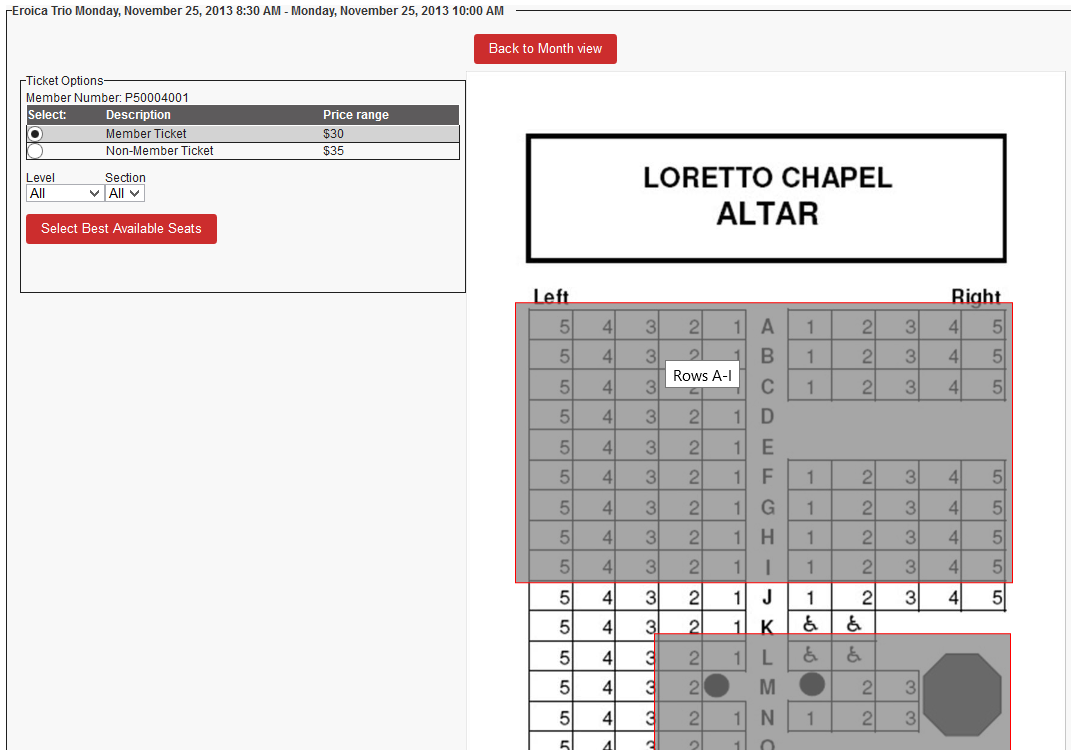Image resolution: width=1071 pixels, height=750 pixels.
Task: Click the Rows A-I label
Action: click(x=702, y=375)
